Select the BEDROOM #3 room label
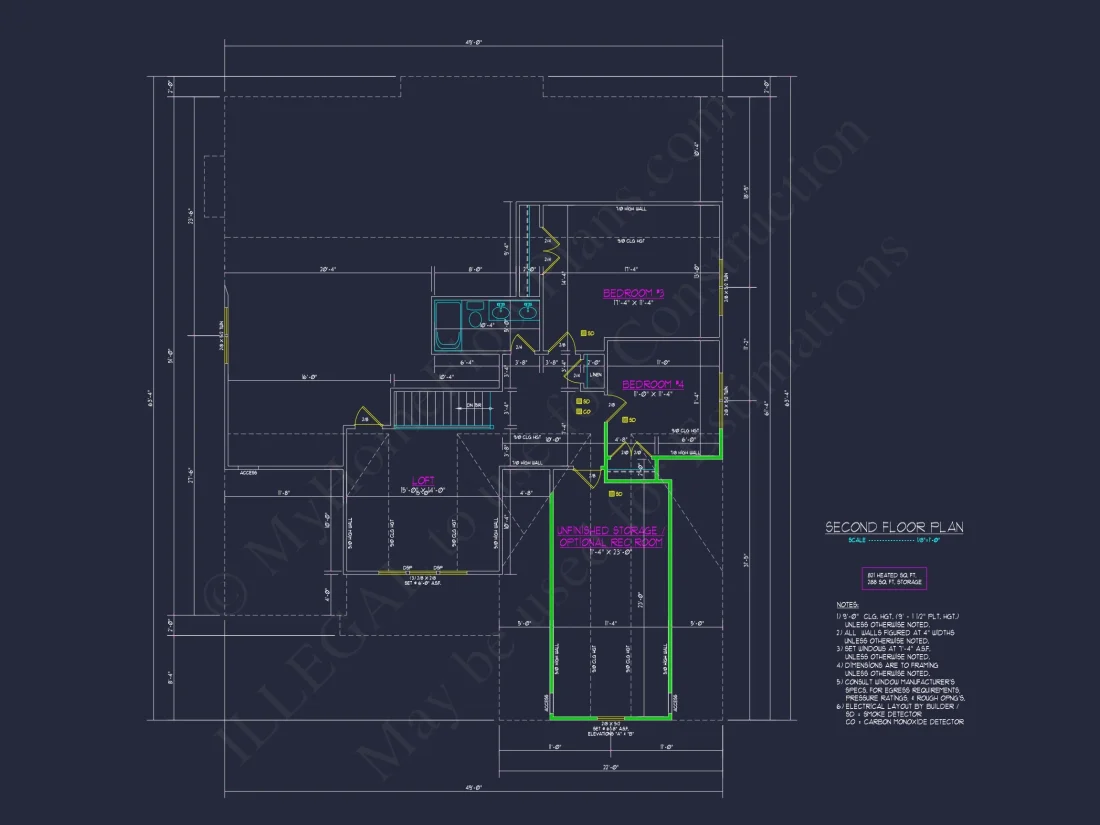 (633, 292)
